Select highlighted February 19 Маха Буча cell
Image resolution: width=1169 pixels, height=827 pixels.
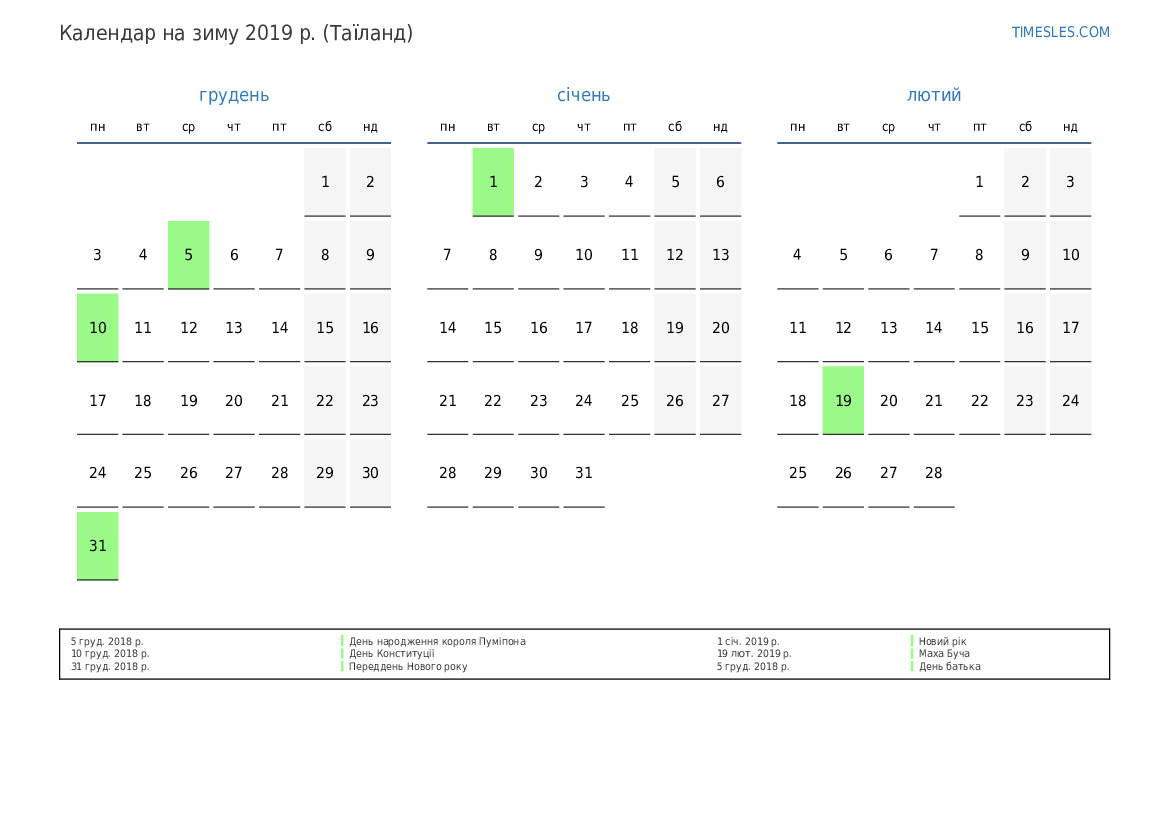click(x=843, y=401)
